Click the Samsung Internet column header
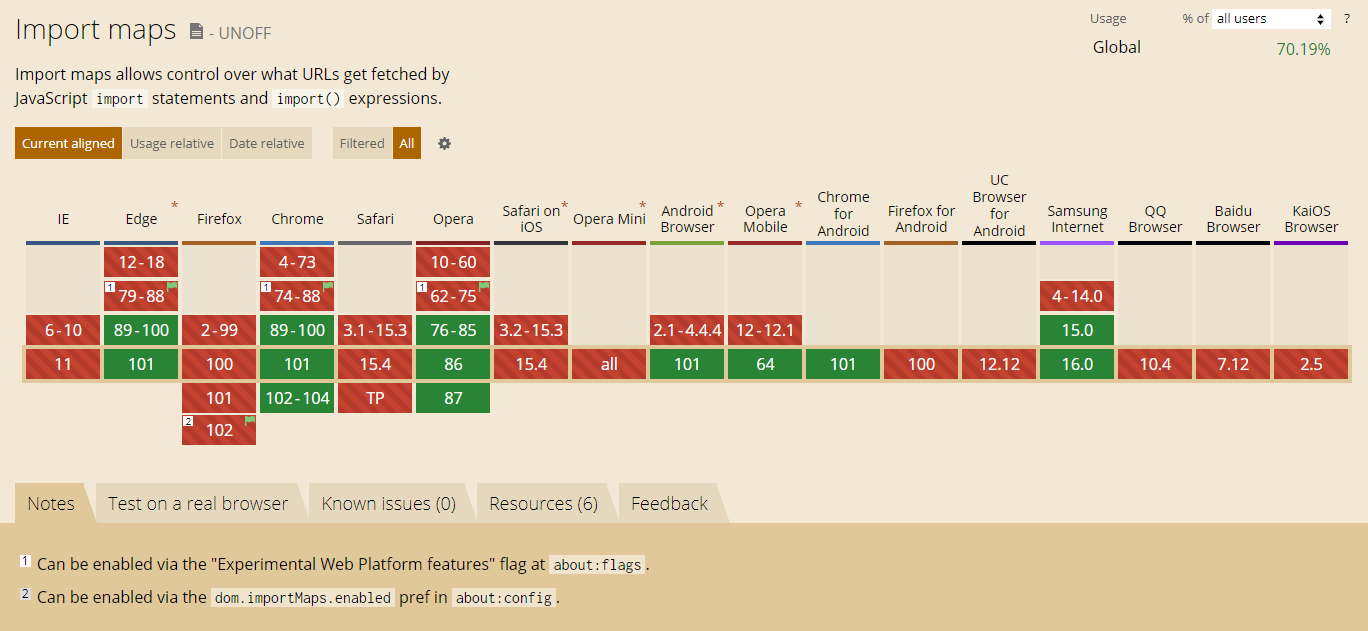Viewport: 1368px width, 631px height. click(x=1077, y=219)
